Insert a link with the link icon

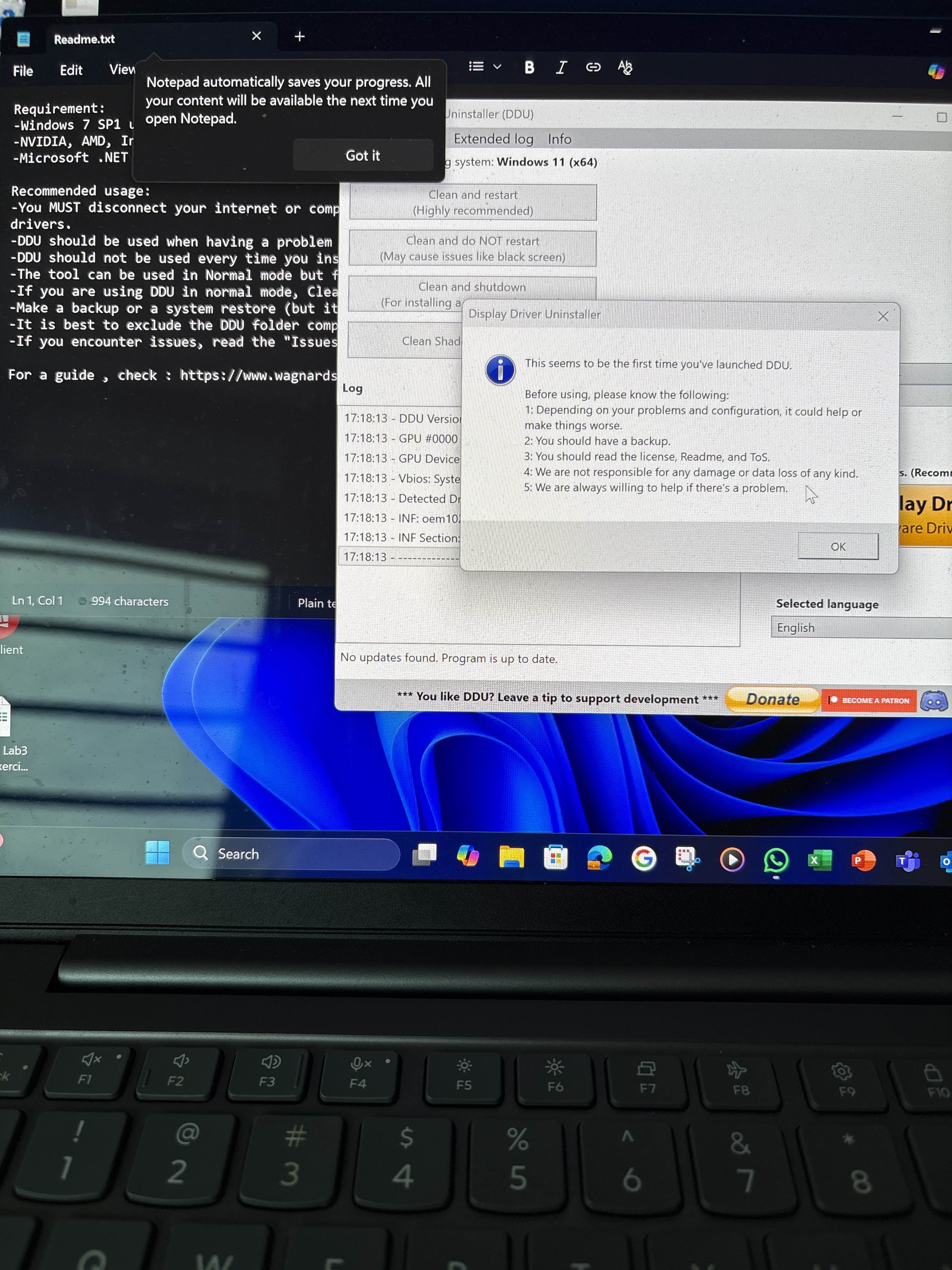[x=593, y=68]
